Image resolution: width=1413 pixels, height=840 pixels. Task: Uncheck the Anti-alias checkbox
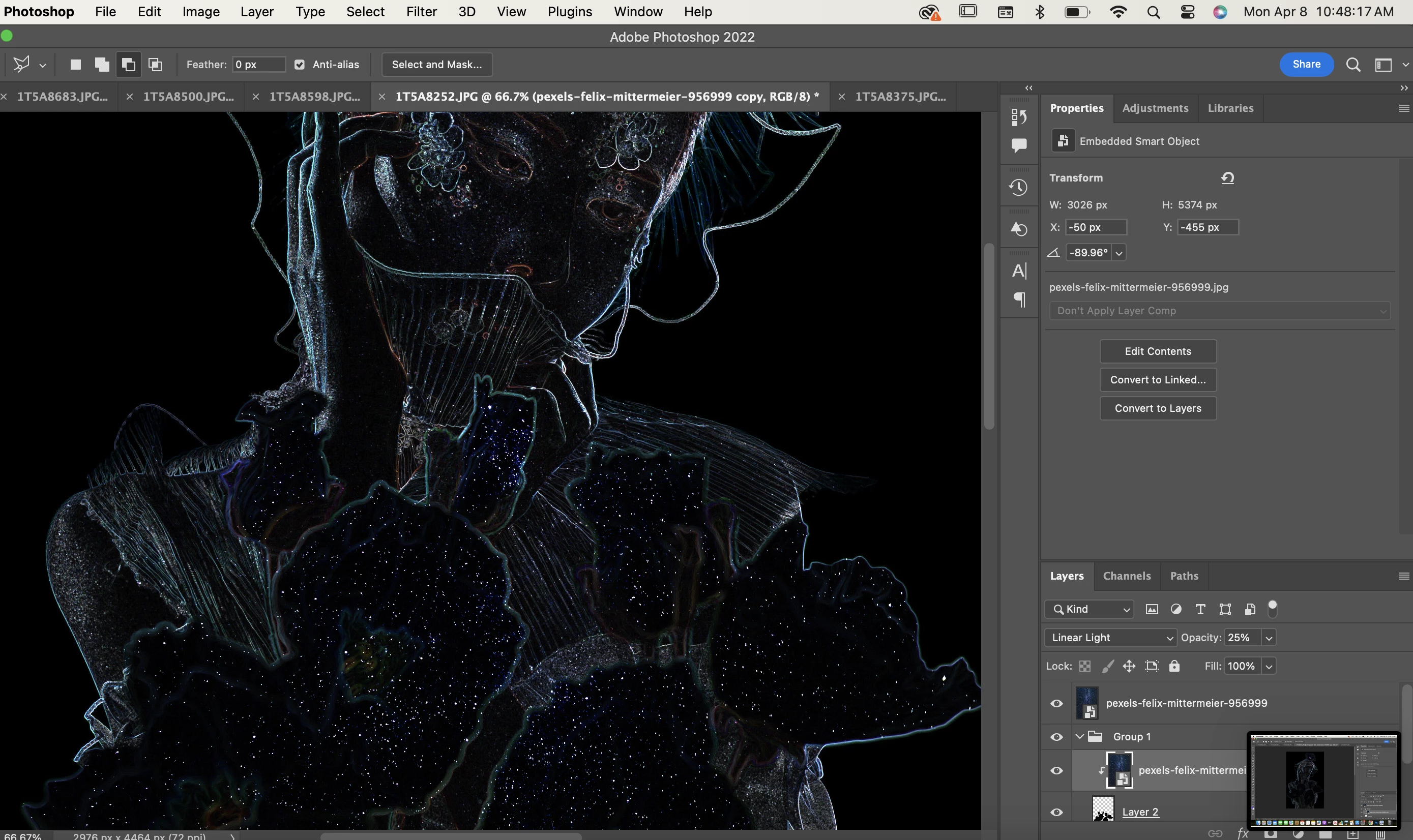coord(300,65)
